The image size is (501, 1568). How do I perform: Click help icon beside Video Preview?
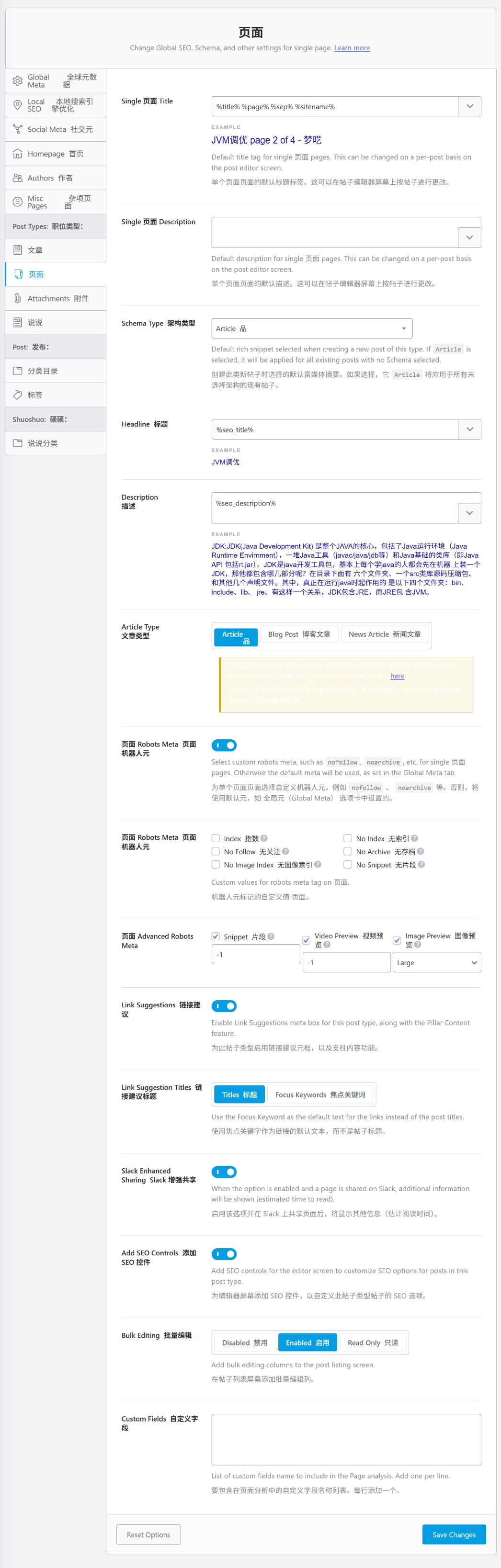pos(327,945)
